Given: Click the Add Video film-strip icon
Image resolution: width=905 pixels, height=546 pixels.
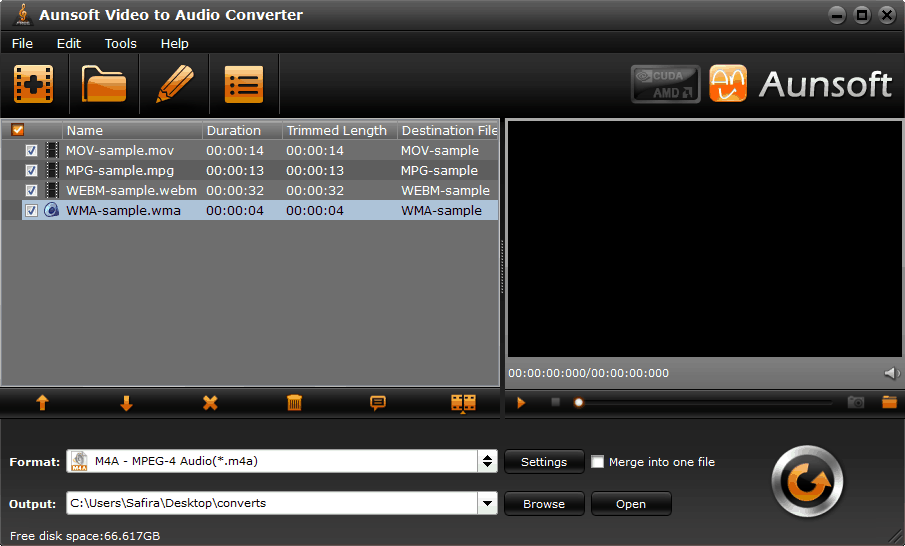Looking at the screenshot, I should click(x=33, y=84).
